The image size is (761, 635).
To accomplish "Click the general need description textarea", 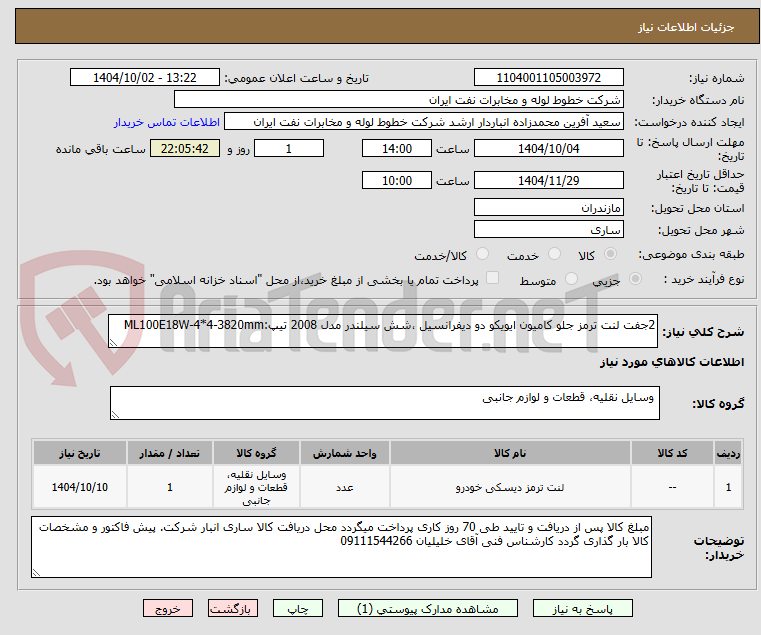I will 382,331.
